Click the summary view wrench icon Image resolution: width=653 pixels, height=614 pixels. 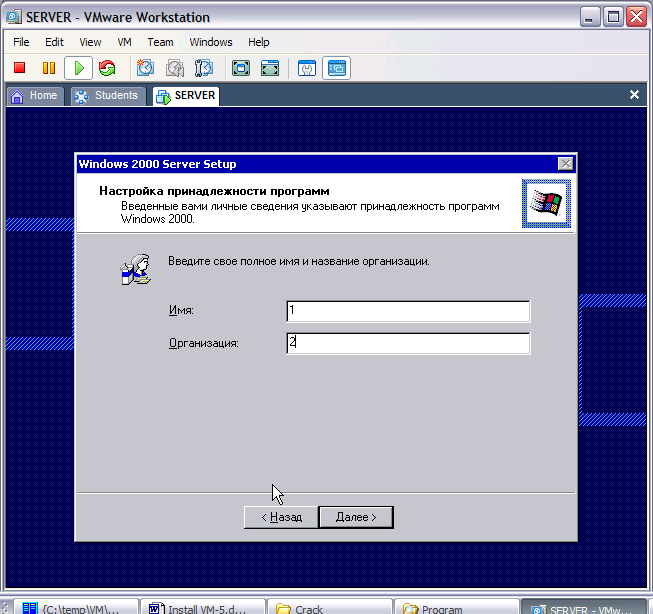(307, 68)
